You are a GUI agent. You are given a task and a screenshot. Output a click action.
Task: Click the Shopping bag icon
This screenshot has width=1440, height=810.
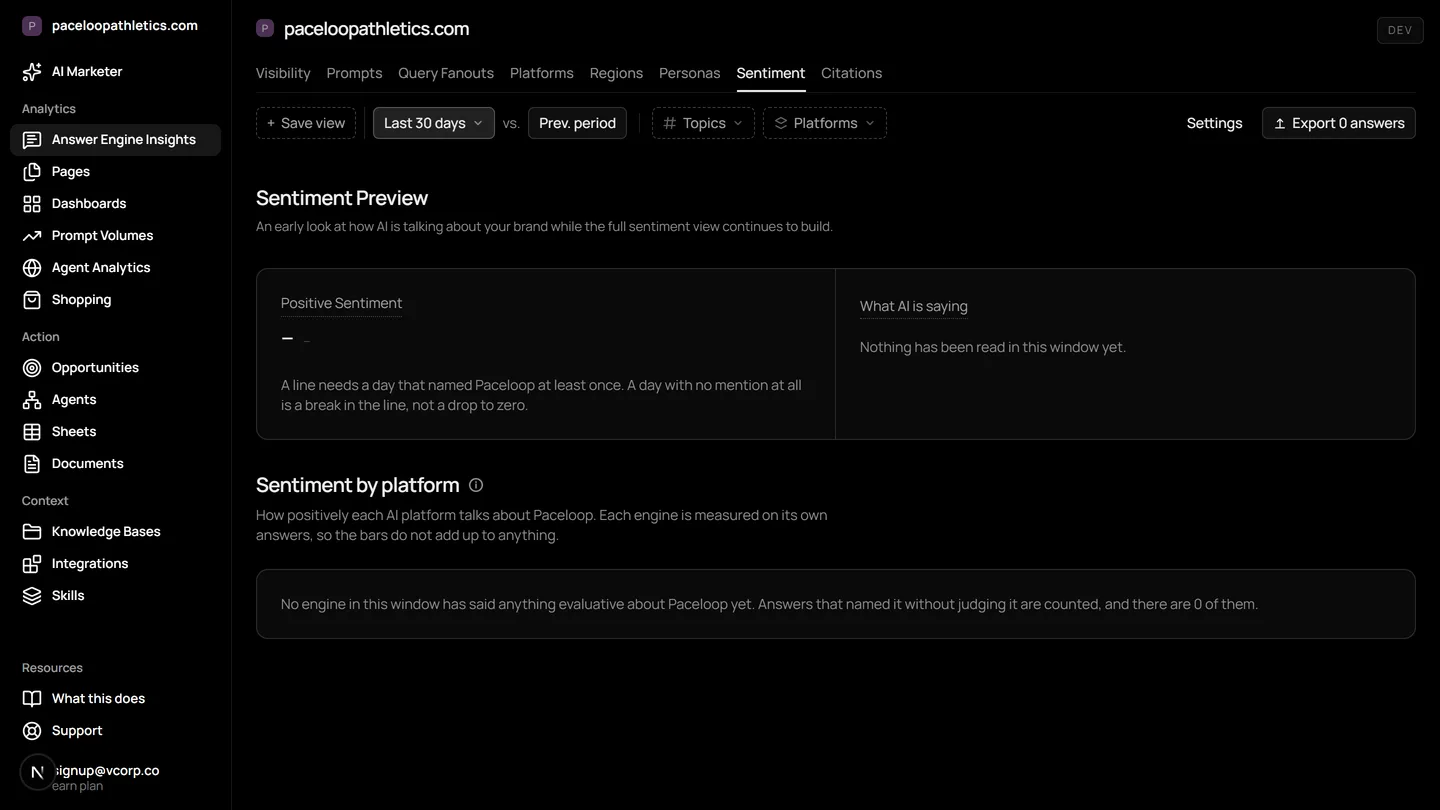tap(32, 300)
